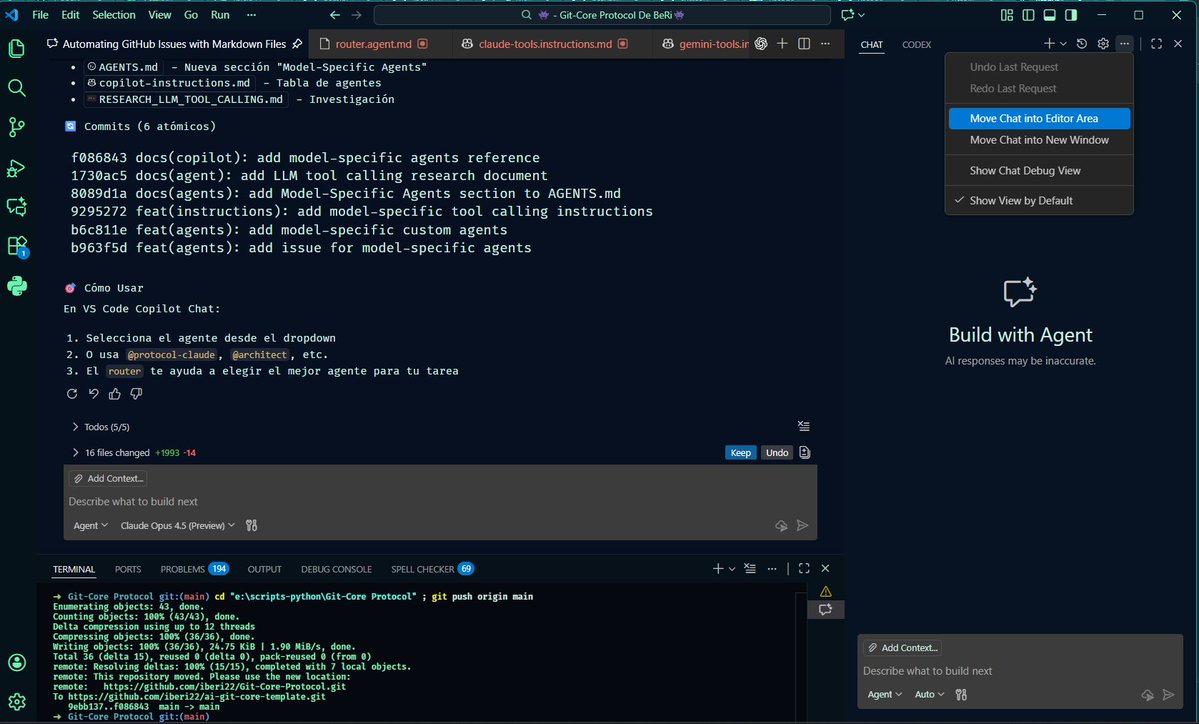Toggle the bottom panel visibility
This screenshot has height=724, width=1199.
(x=1050, y=15)
